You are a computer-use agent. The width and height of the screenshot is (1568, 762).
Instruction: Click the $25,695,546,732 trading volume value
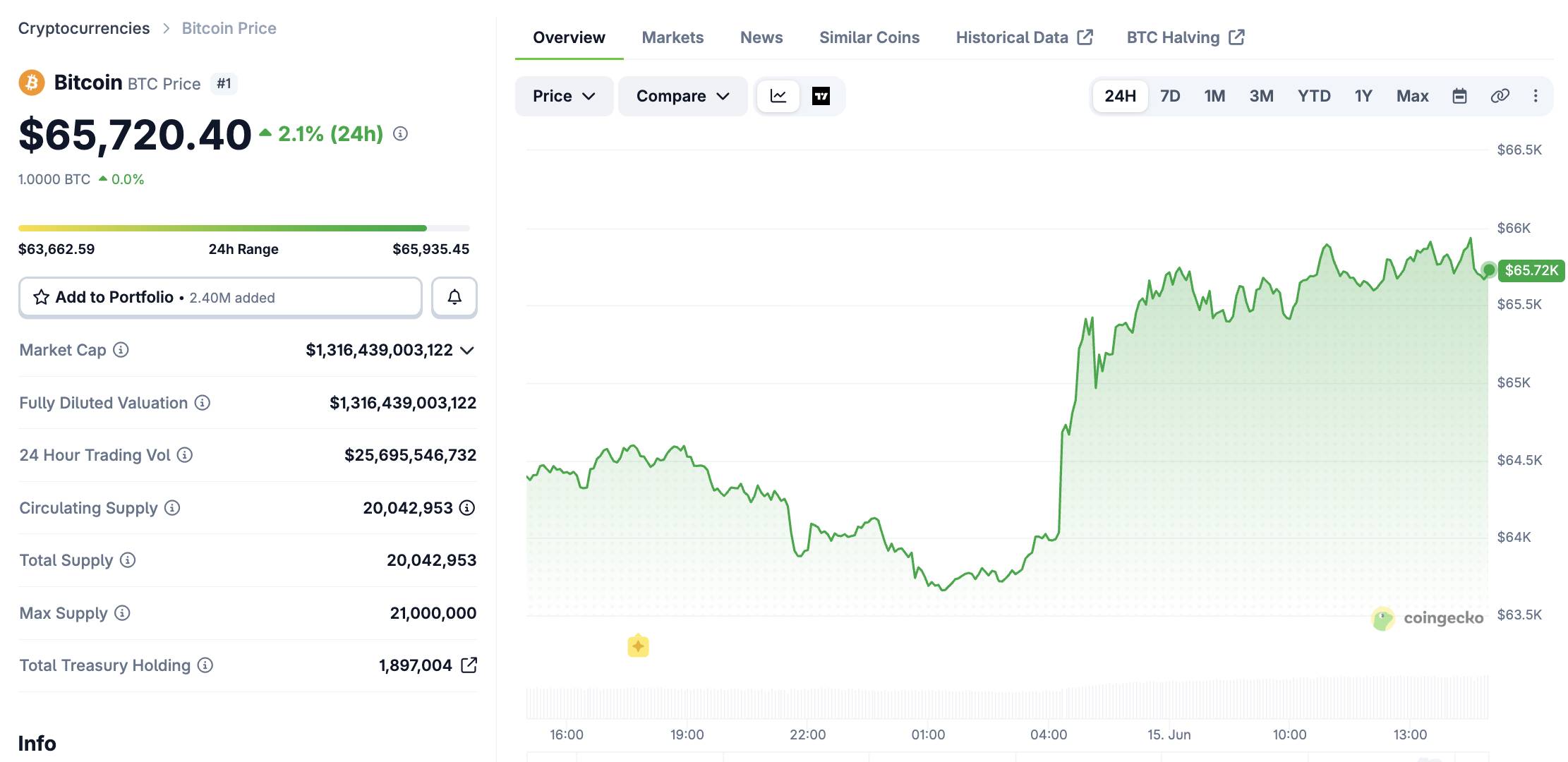pos(411,455)
